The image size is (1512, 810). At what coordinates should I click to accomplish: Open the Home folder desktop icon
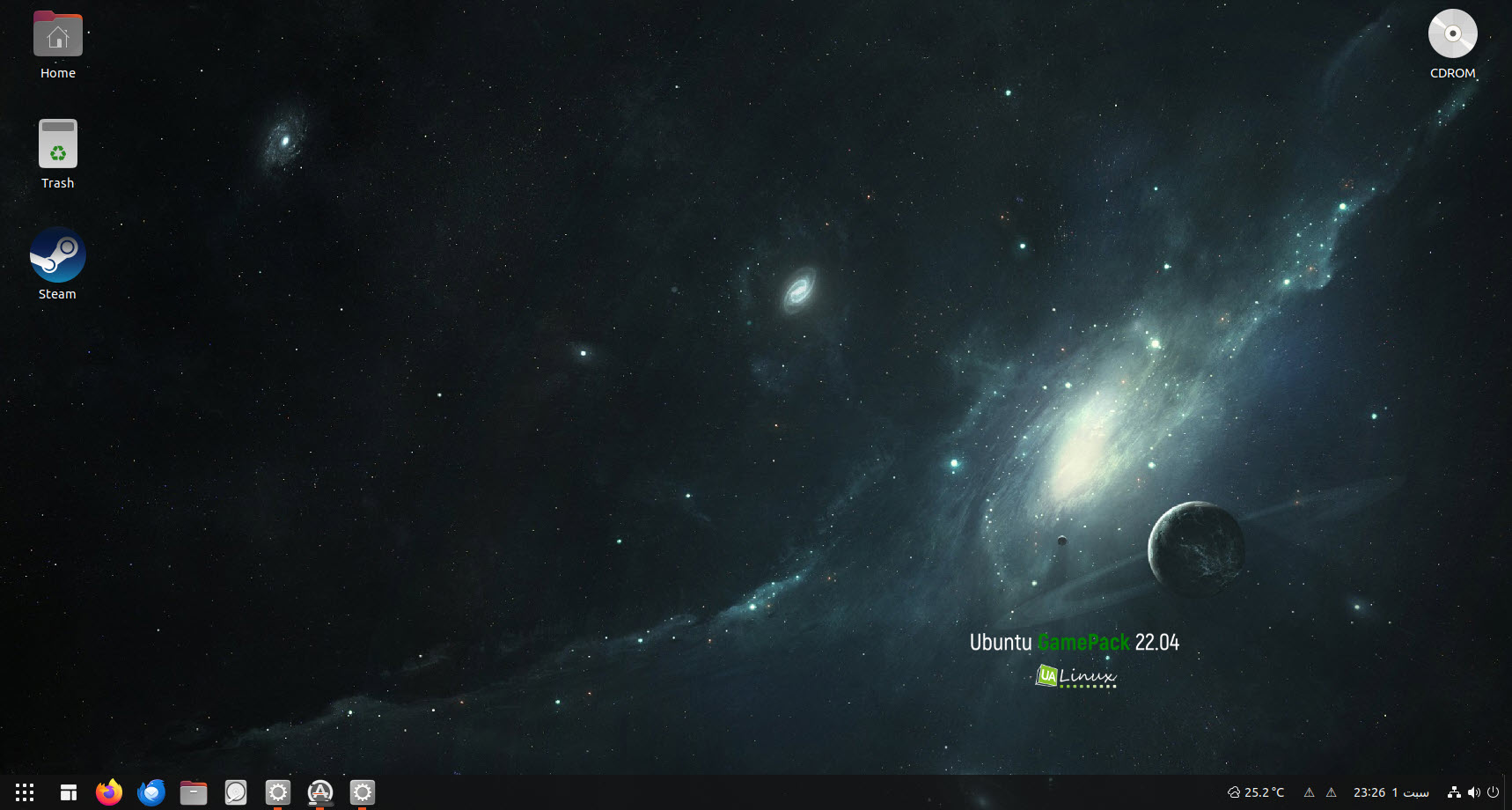[x=58, y=34]
